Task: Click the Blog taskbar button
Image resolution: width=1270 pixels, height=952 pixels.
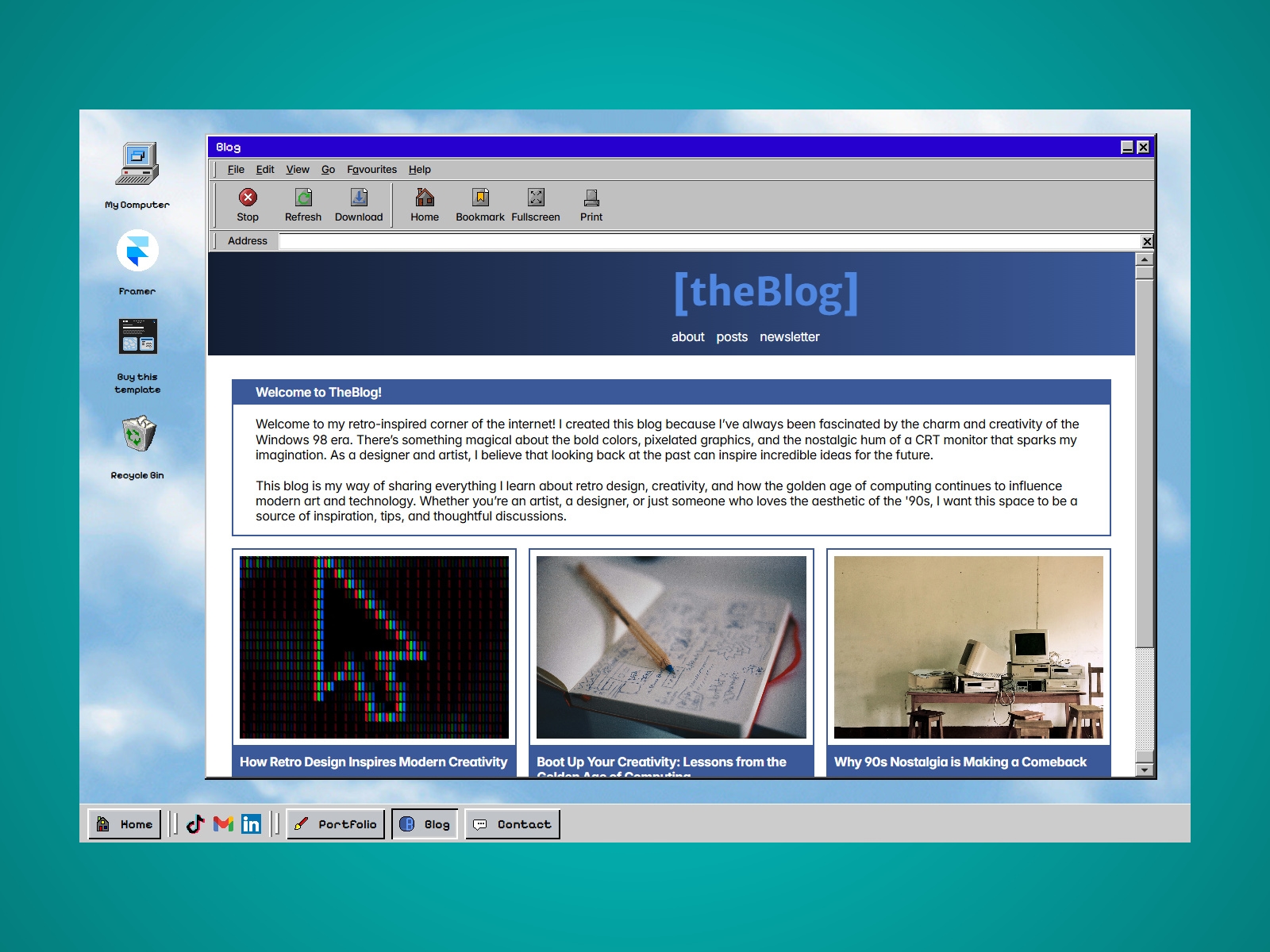Action: [x=425, y=824]
